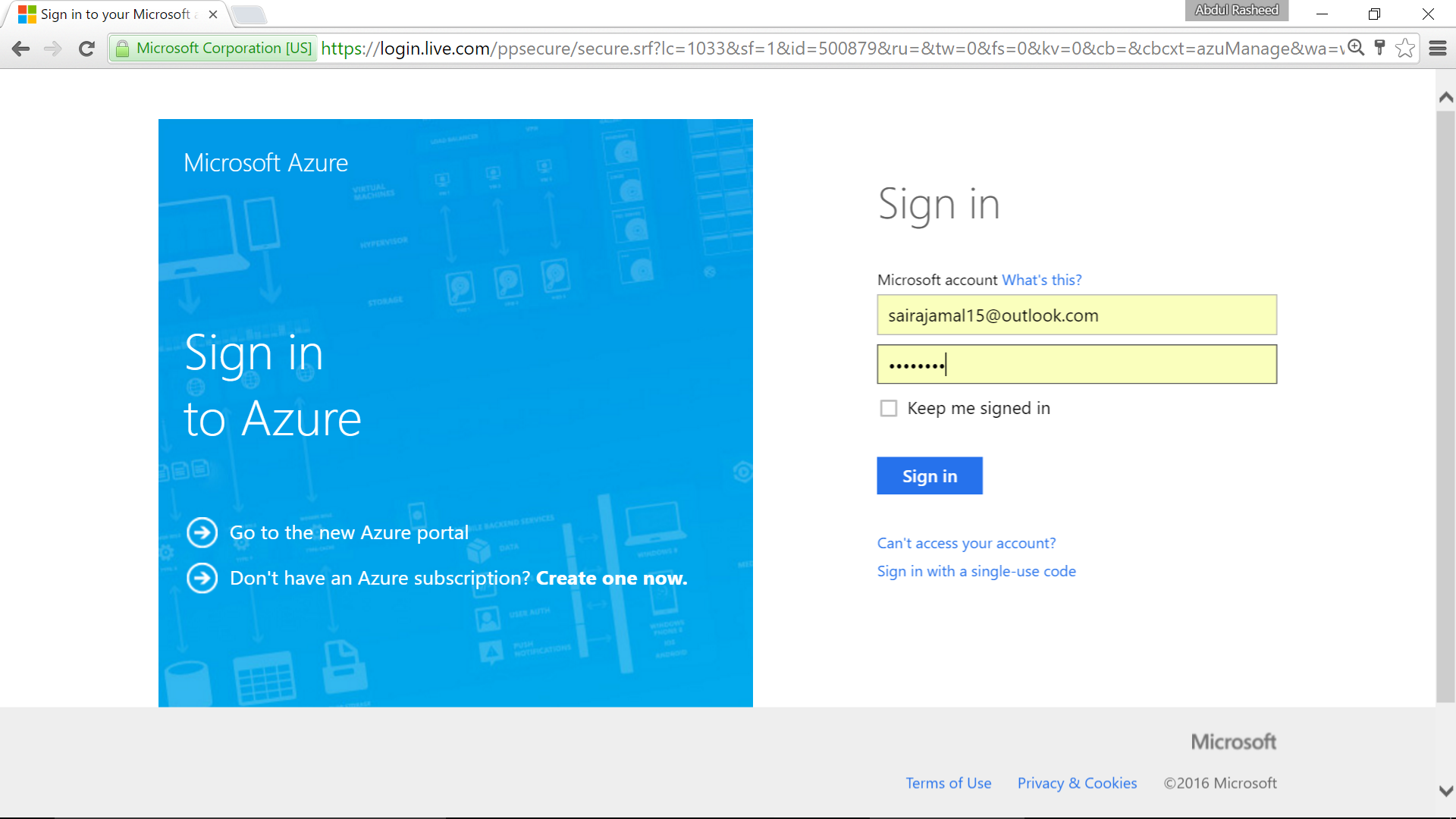Click Create one now link
1456x819 pixels.
(x=611, y=578)
